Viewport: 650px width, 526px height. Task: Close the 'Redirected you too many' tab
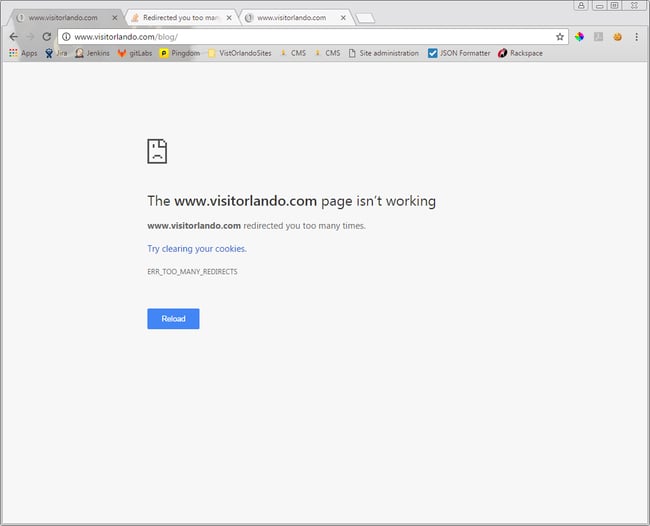pos(229,18)
